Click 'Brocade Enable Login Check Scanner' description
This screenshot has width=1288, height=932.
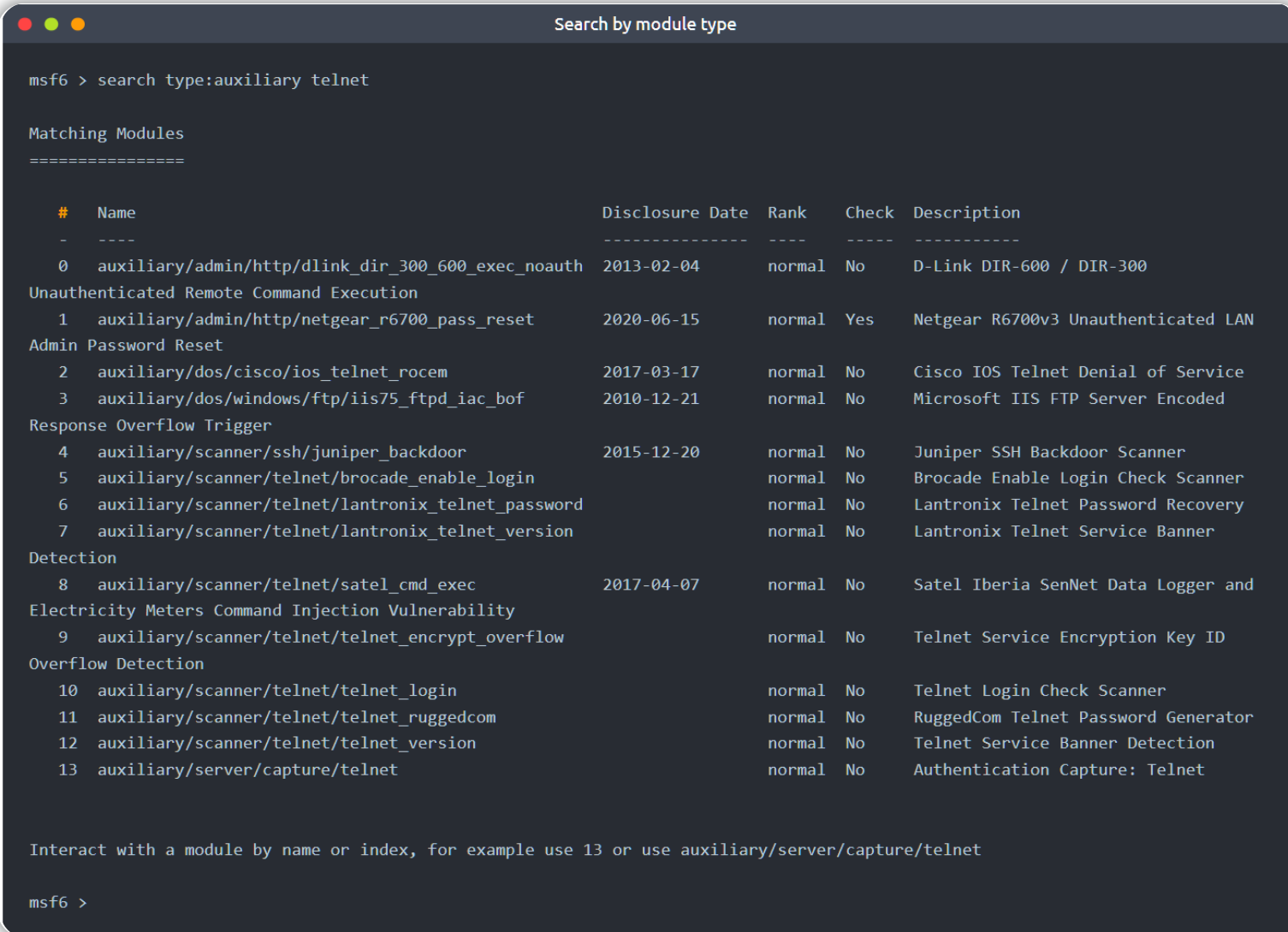click(x=1078, y=478)
